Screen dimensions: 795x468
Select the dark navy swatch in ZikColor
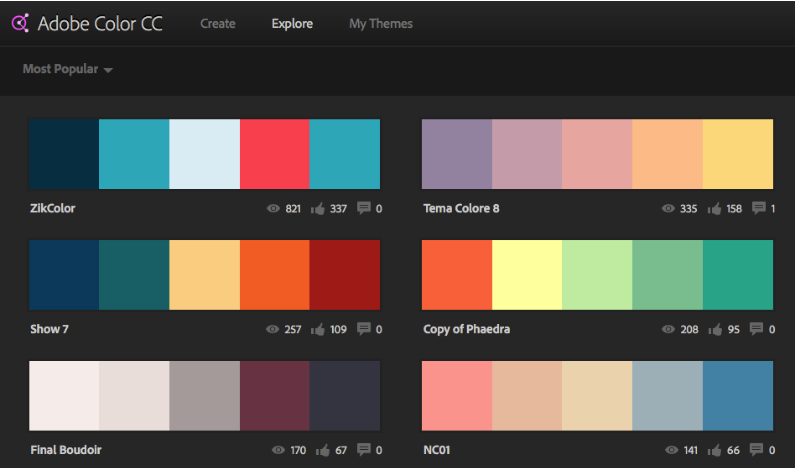click(x=64, y=154)
